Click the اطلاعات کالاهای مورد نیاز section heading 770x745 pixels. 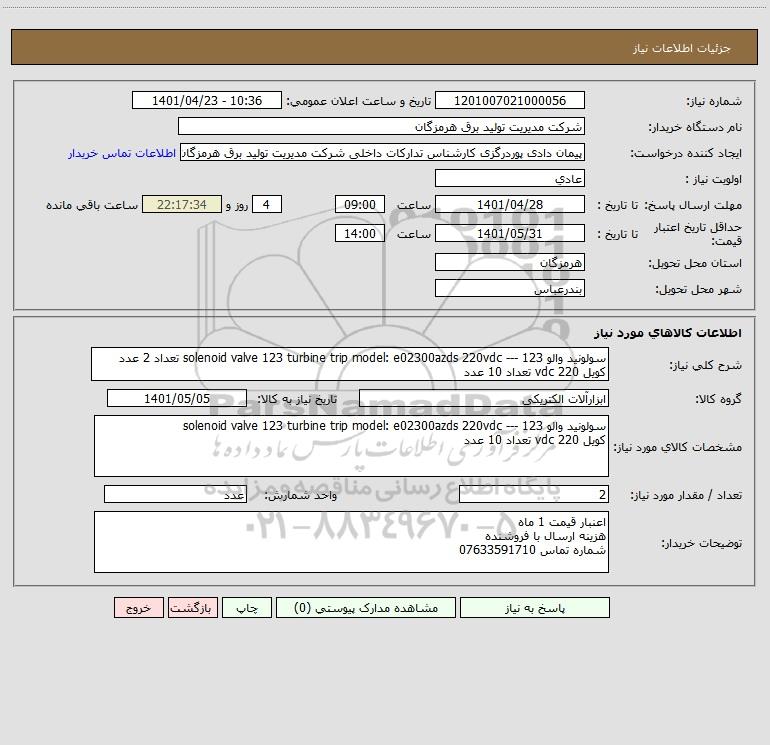668,333
